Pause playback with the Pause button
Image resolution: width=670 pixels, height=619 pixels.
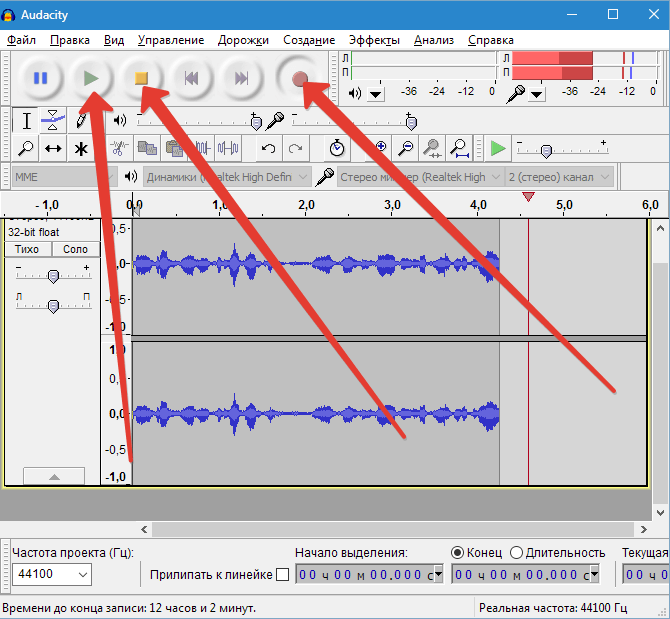(40, 78)
